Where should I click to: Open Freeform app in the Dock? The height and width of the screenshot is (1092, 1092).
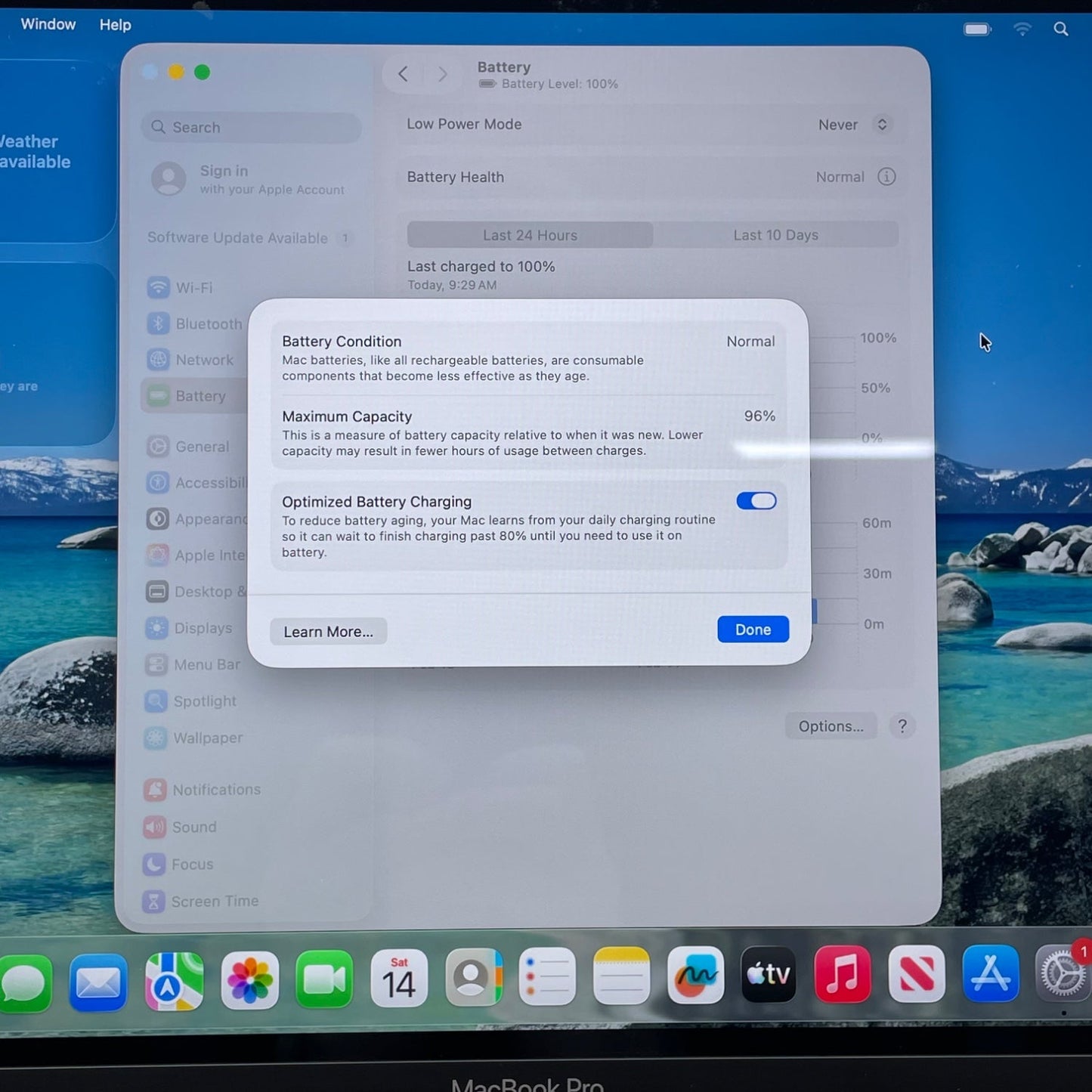pyautogui.click(x=695, y=976)
